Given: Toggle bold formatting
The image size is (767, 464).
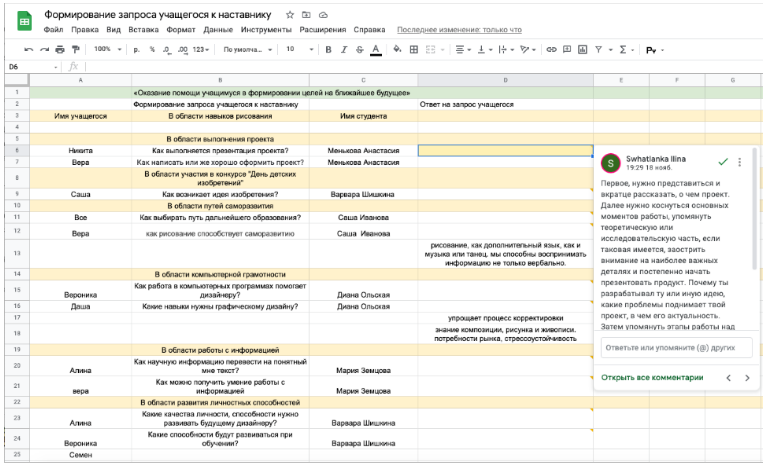Looking at the screenshot, I should 327,49.
